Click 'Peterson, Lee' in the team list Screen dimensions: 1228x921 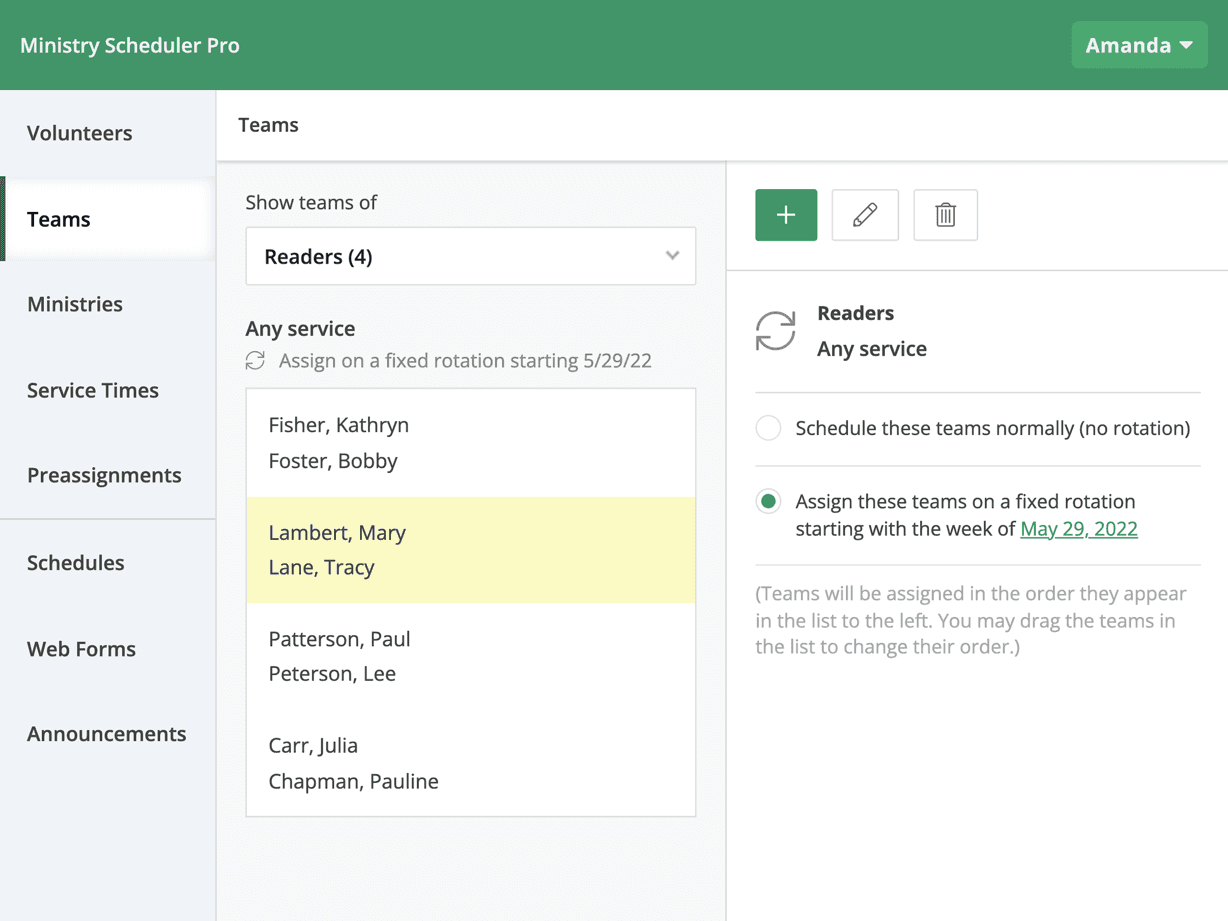pyautogui.click(x=332, y=674)
